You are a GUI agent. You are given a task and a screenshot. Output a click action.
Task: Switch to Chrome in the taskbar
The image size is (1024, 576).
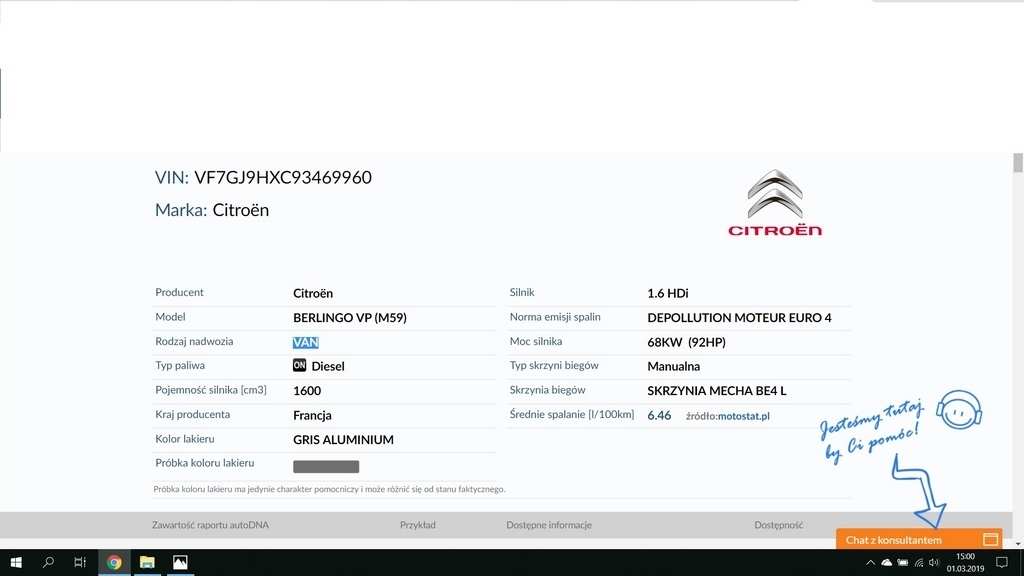click(114, 562)
